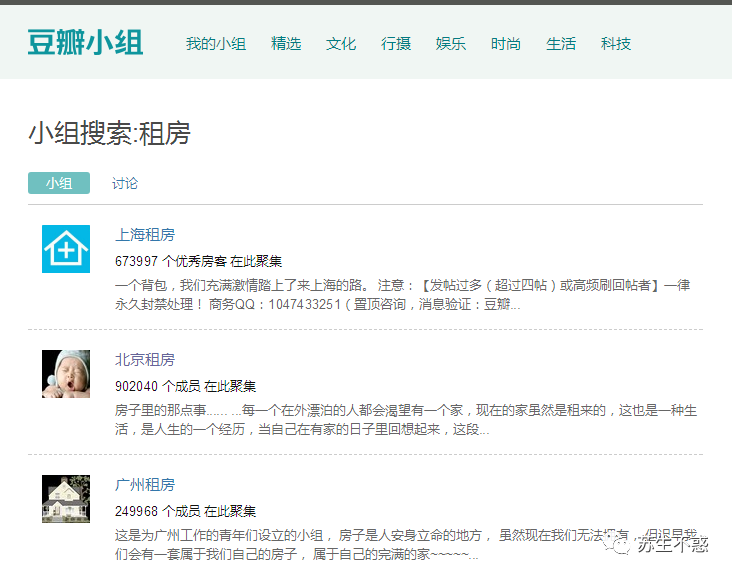Image resolution: width=732 pixels, height=576 pixels.
Task: Open the 文化 category
Action: tap(341, 44)
